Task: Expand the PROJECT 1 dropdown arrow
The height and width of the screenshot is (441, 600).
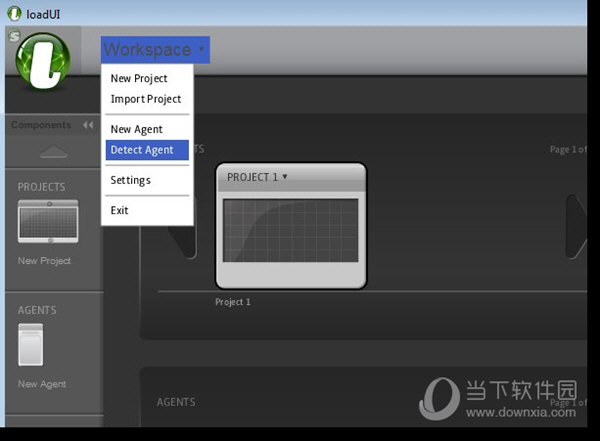Action: [x=285, y=176]
